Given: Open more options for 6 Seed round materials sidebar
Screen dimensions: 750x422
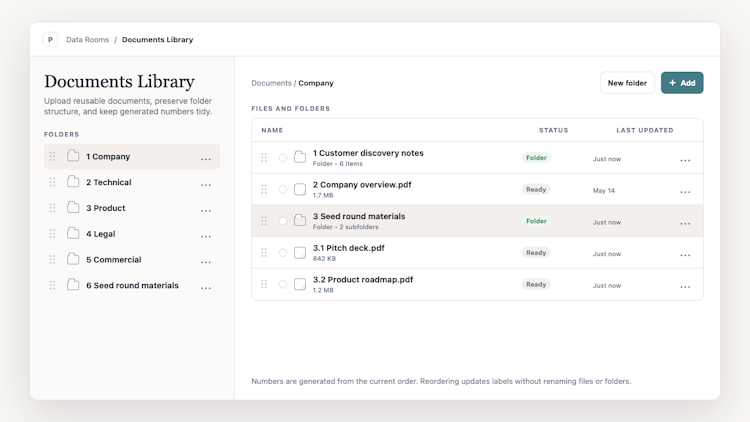Looking at the screenshot, I should 206,288.
